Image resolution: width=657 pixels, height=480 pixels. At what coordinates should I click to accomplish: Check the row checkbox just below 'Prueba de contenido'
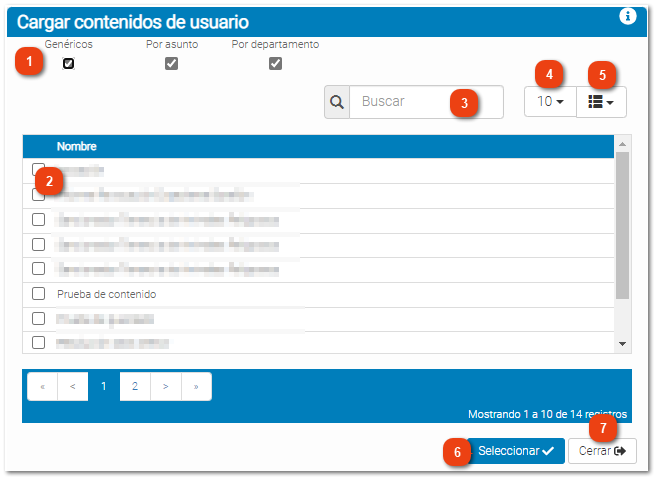point(39,318)
